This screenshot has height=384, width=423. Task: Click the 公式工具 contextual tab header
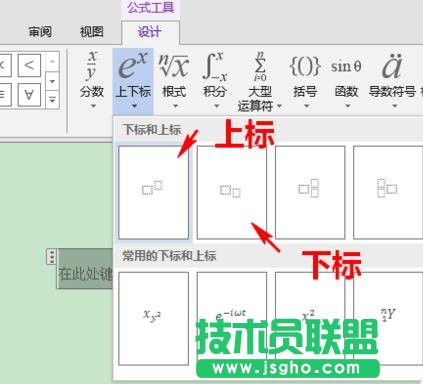click(x=151, y=8)
